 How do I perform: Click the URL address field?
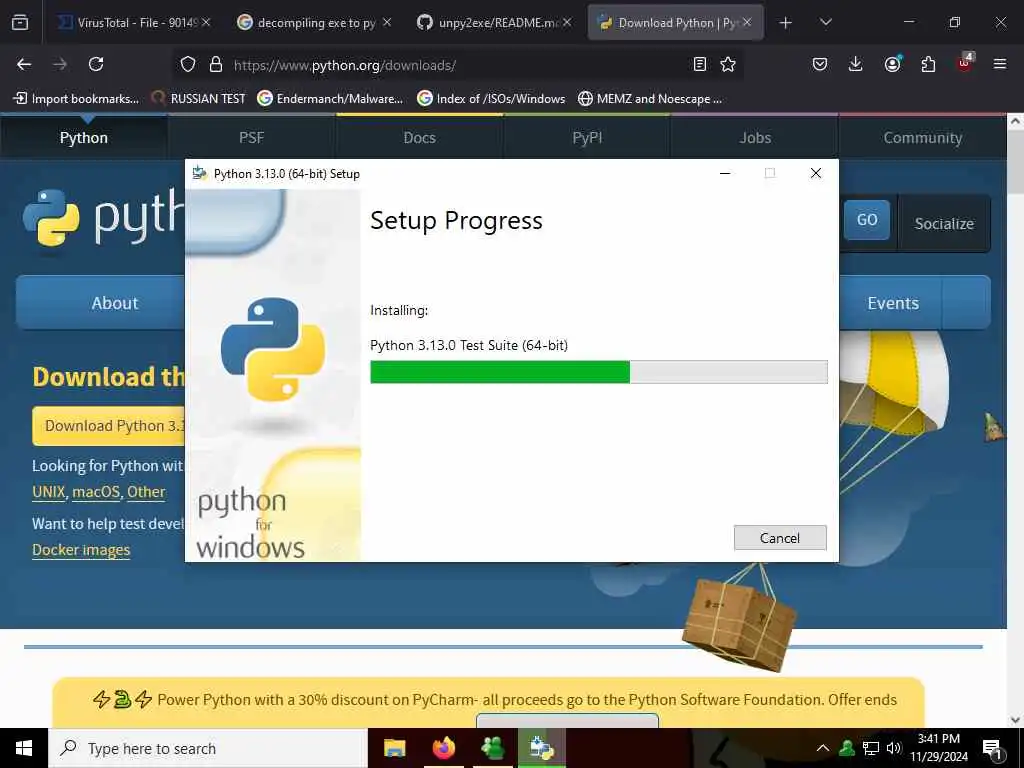coord(457,65)
